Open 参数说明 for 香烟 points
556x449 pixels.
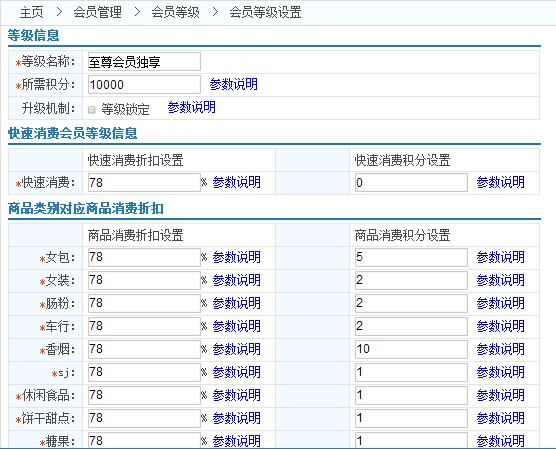tap(501, 349)
